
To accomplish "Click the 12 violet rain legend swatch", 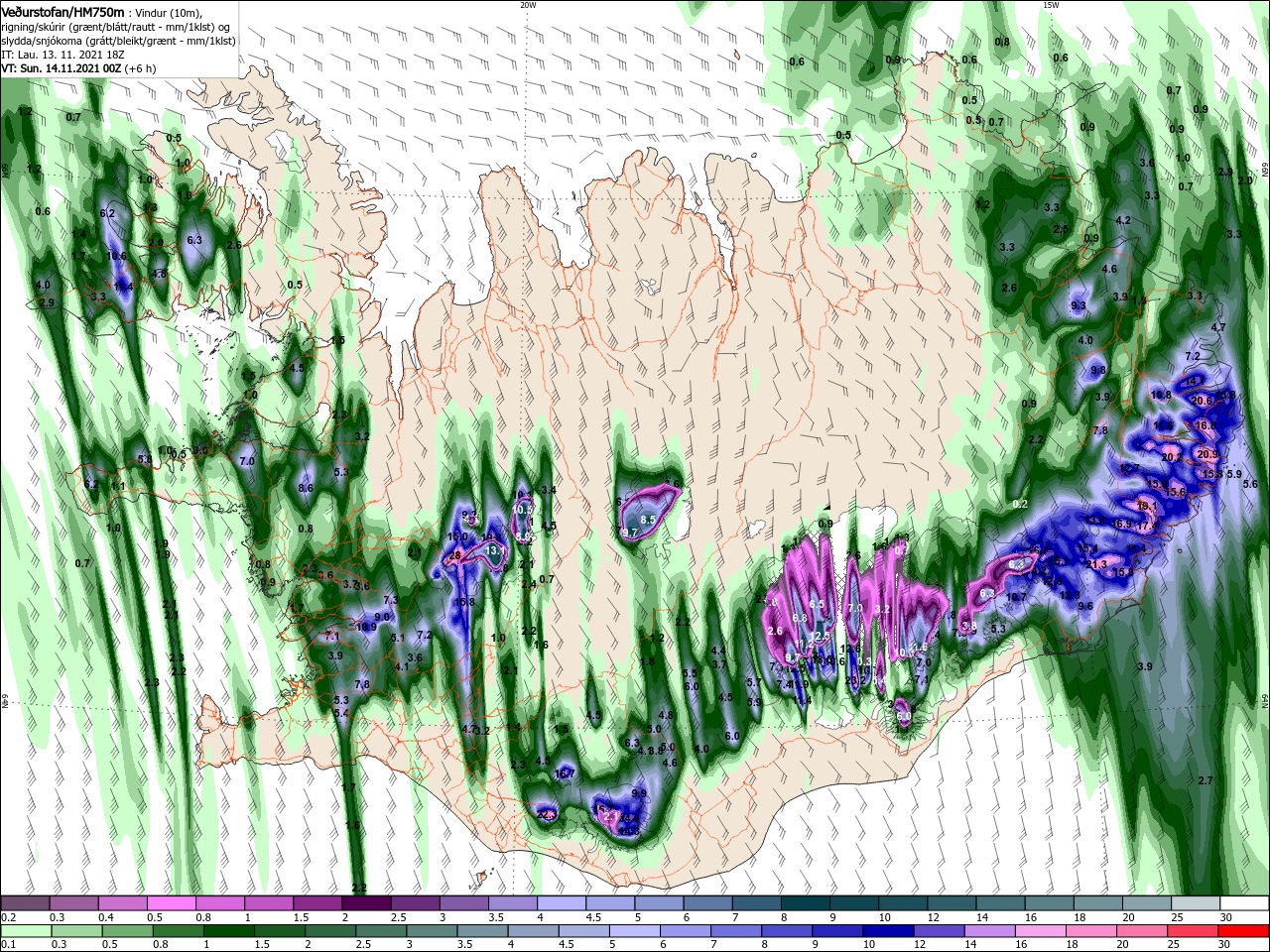I will (x=939, y=931).
